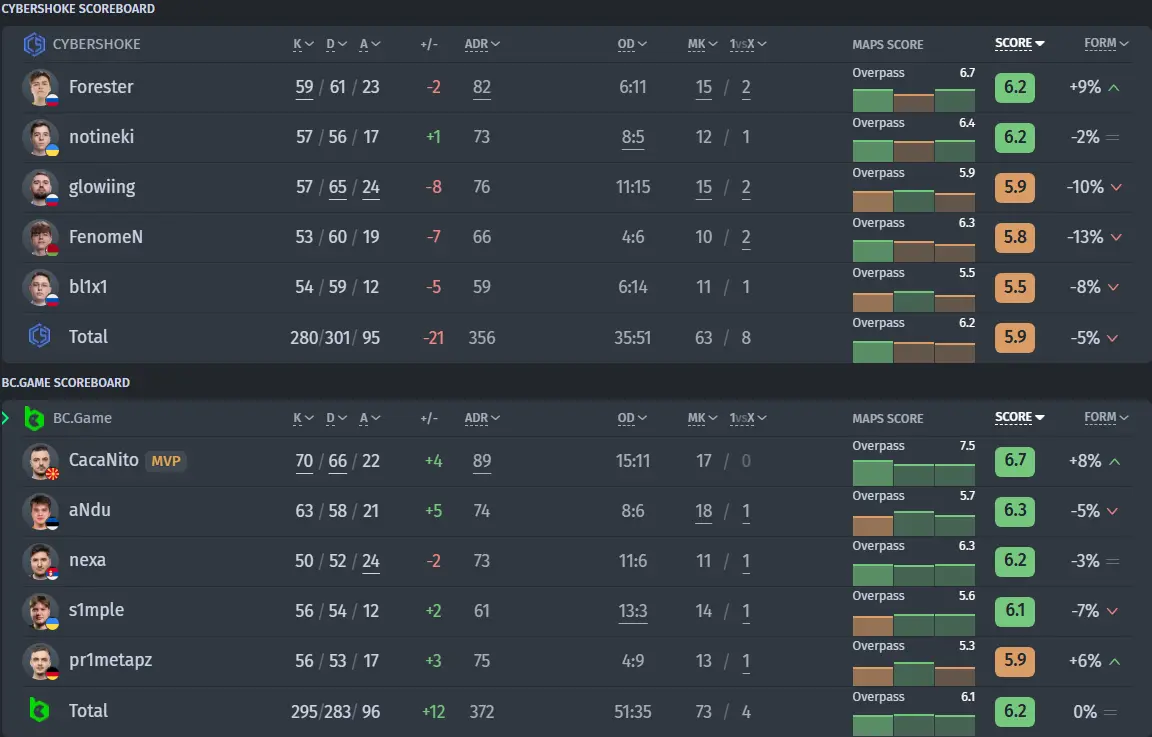
Task: Sort CYBERSHOKE table by ADR
Action: [x=482, y=44]
